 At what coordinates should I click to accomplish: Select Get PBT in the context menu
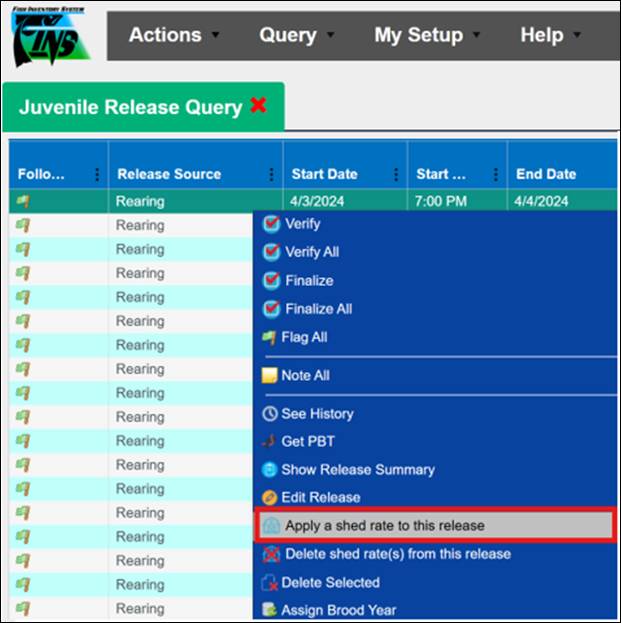[x=308, y=441]
